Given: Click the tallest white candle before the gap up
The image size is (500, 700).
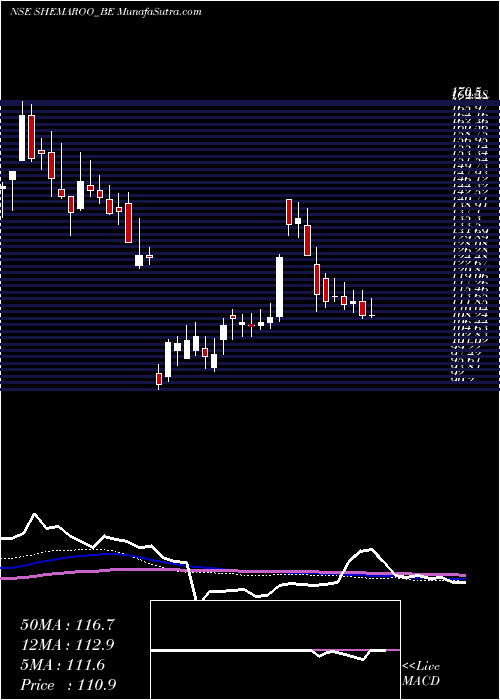Looking at the screenshot, I should tap(279, 287).
